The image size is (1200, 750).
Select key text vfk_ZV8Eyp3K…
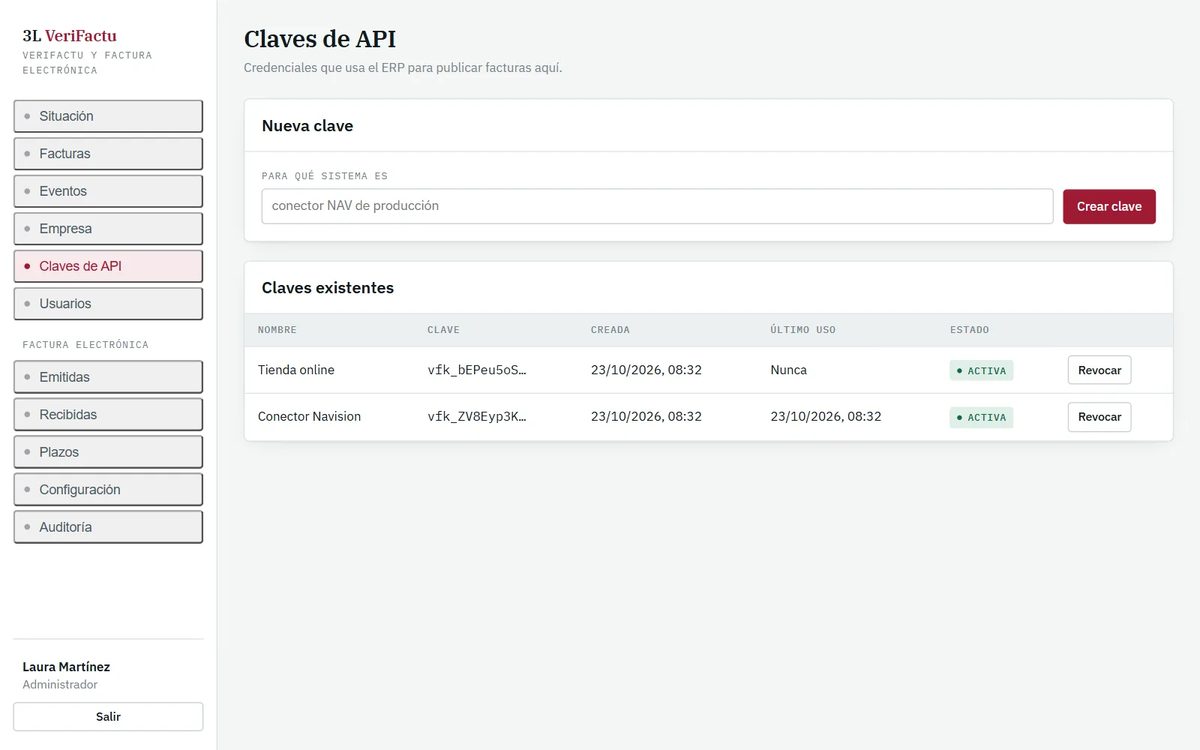click(476, 417)
